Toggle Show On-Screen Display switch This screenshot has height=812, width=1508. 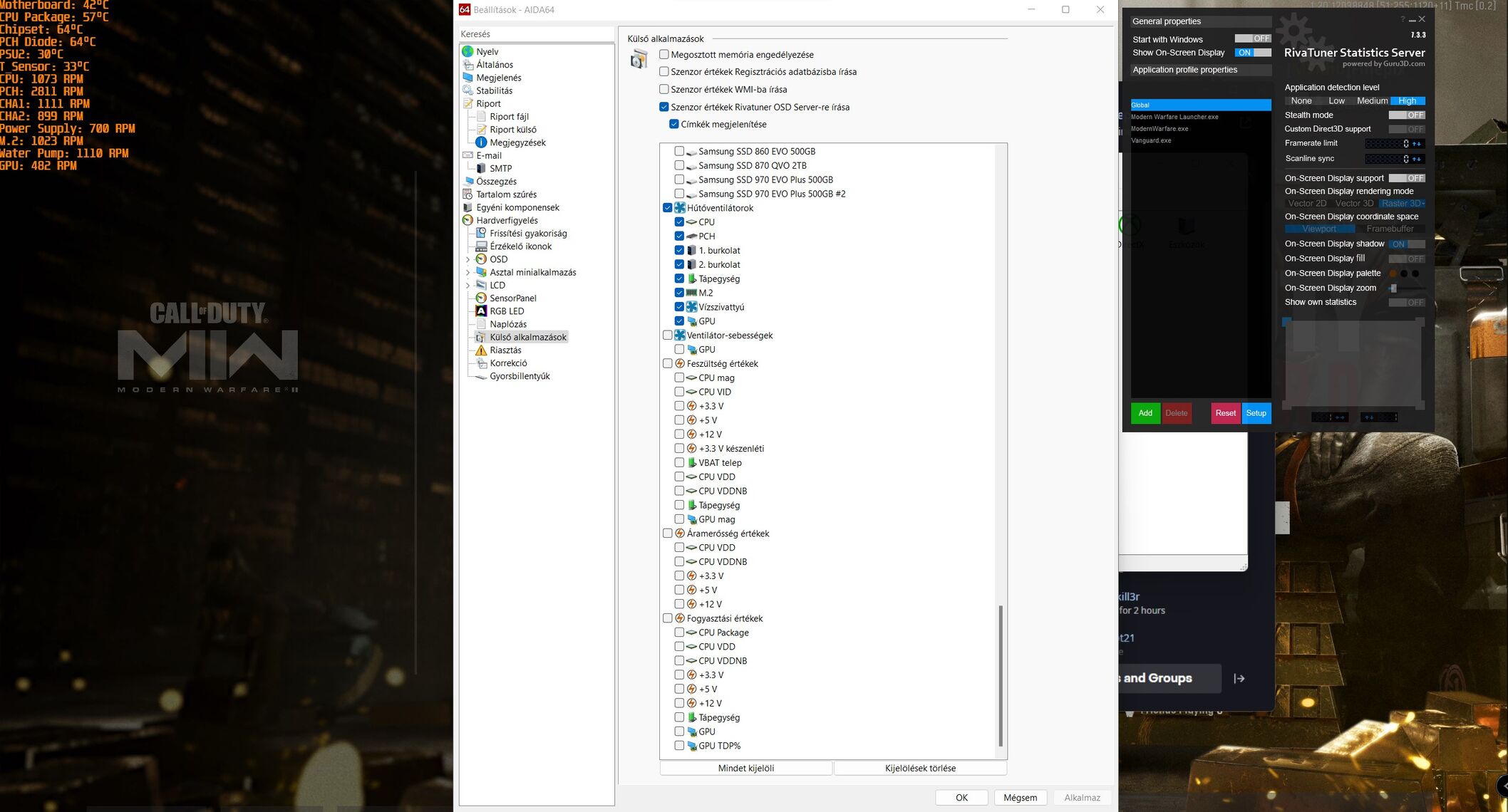pyautogui.click(x=1253, y=53)
